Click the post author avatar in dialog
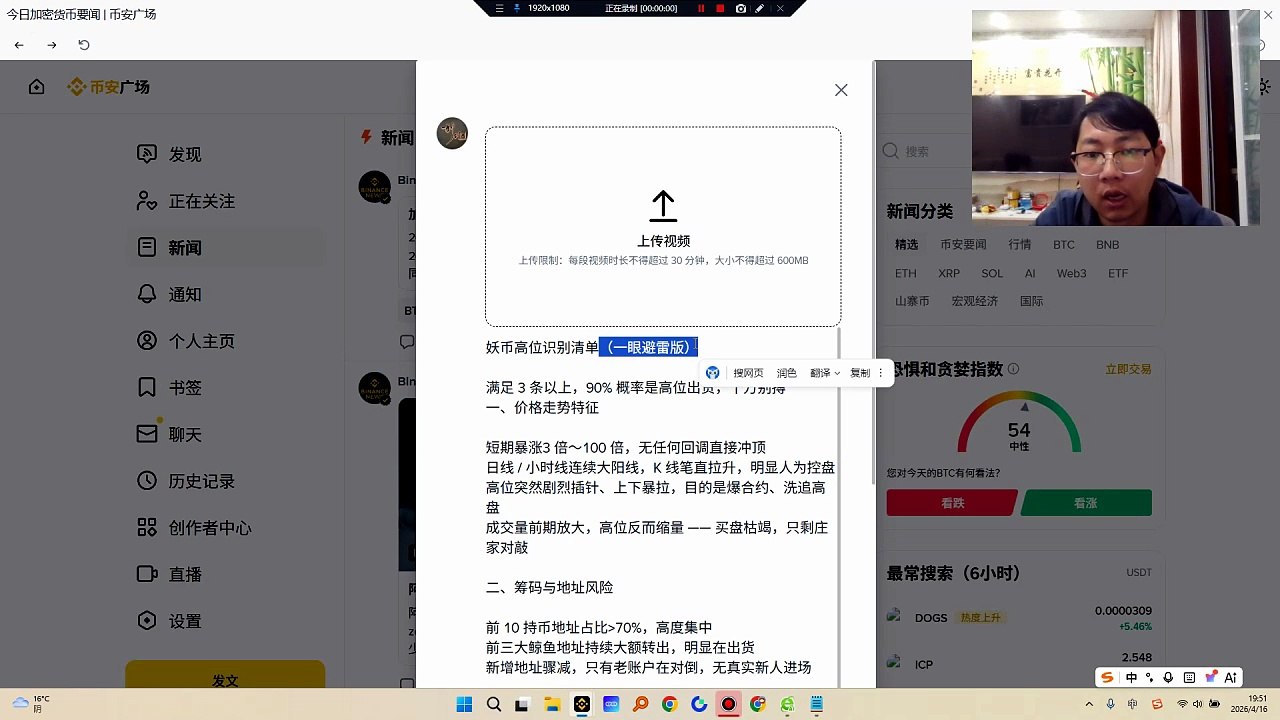This screenshot has height=720, width=1280. [452, 133]
